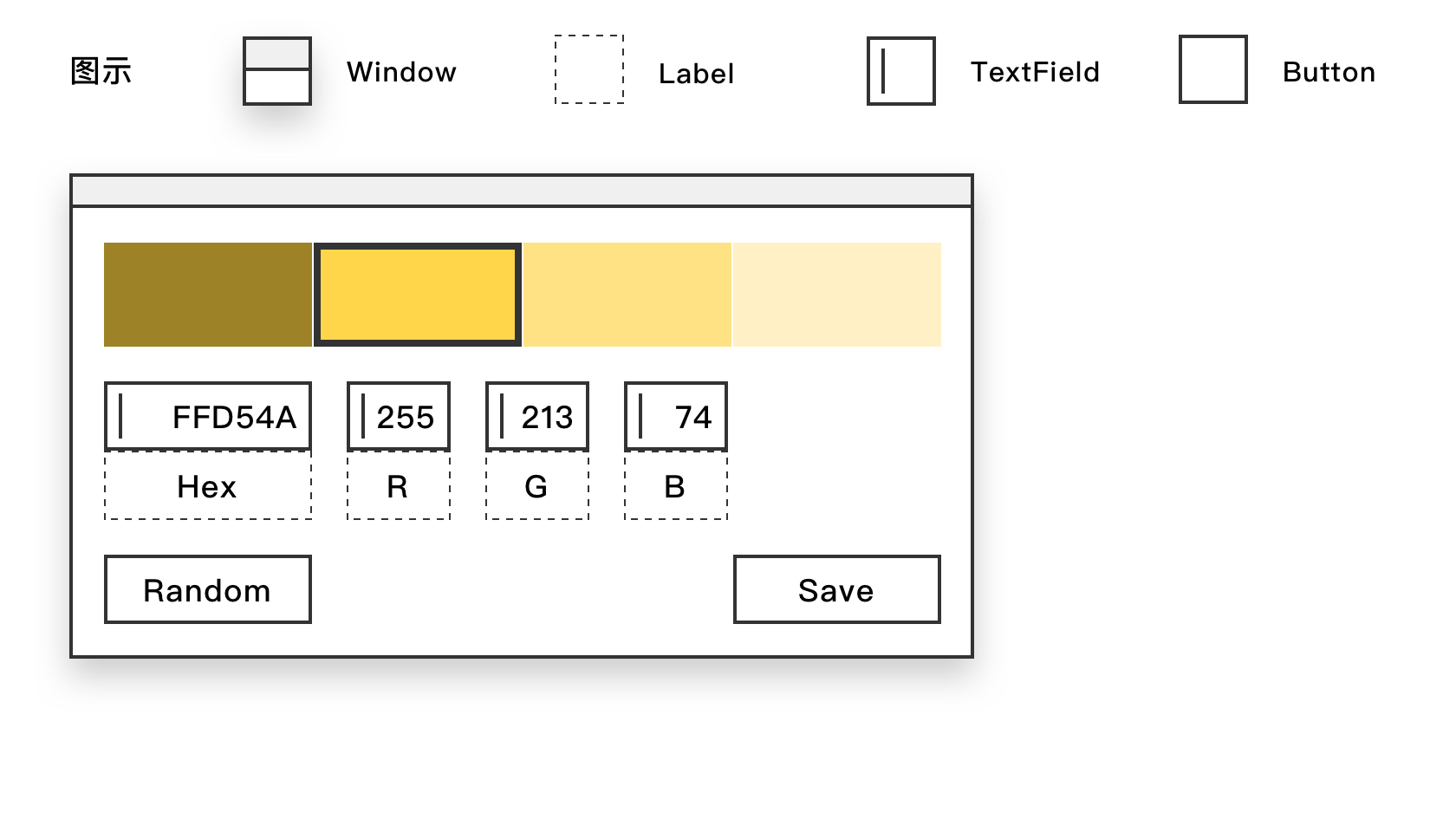Click the TextField legend icon
Viewport: 1456px width, 832px height.
click(900, 71)
